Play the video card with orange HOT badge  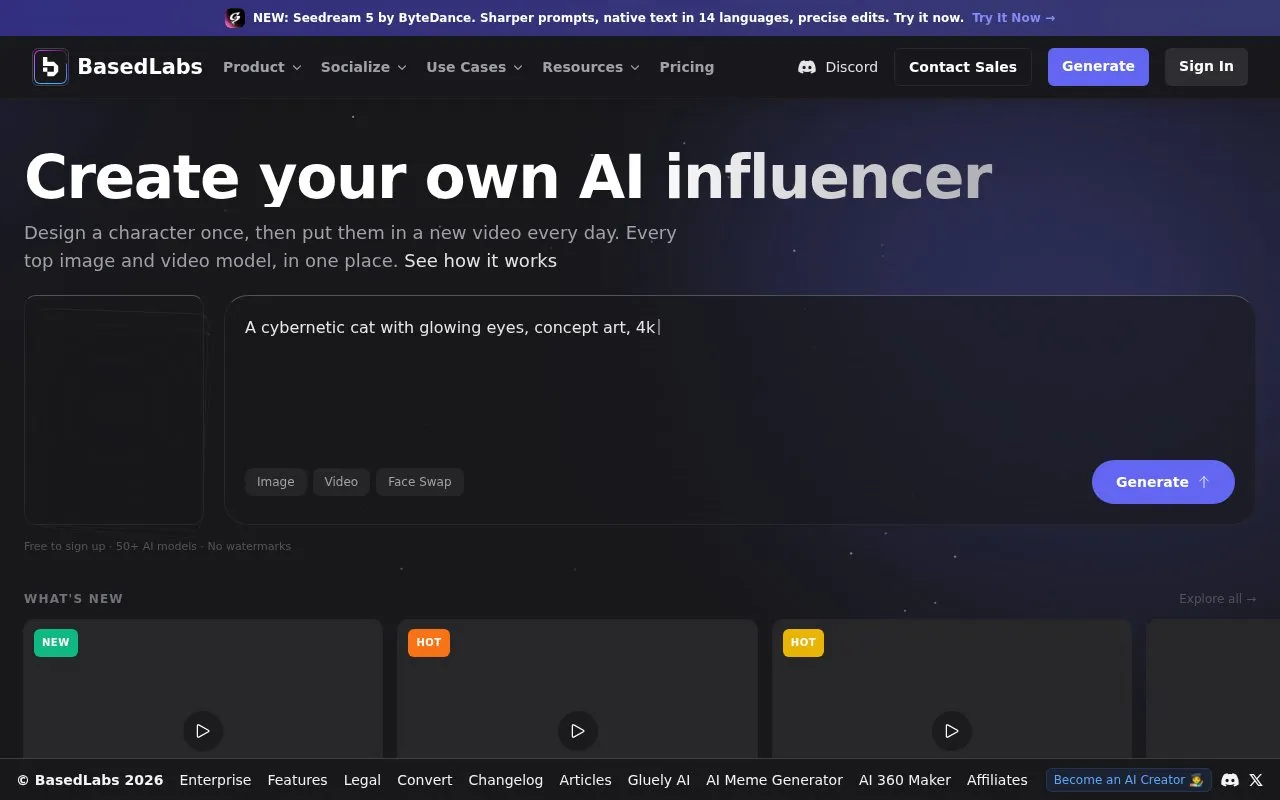[x=578, y=731]
